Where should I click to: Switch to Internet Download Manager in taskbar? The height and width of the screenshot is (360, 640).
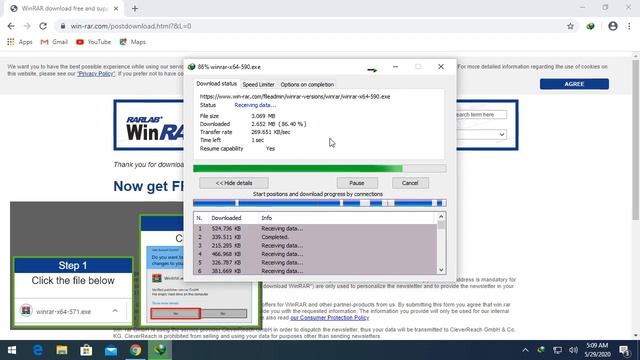point(160,350)
